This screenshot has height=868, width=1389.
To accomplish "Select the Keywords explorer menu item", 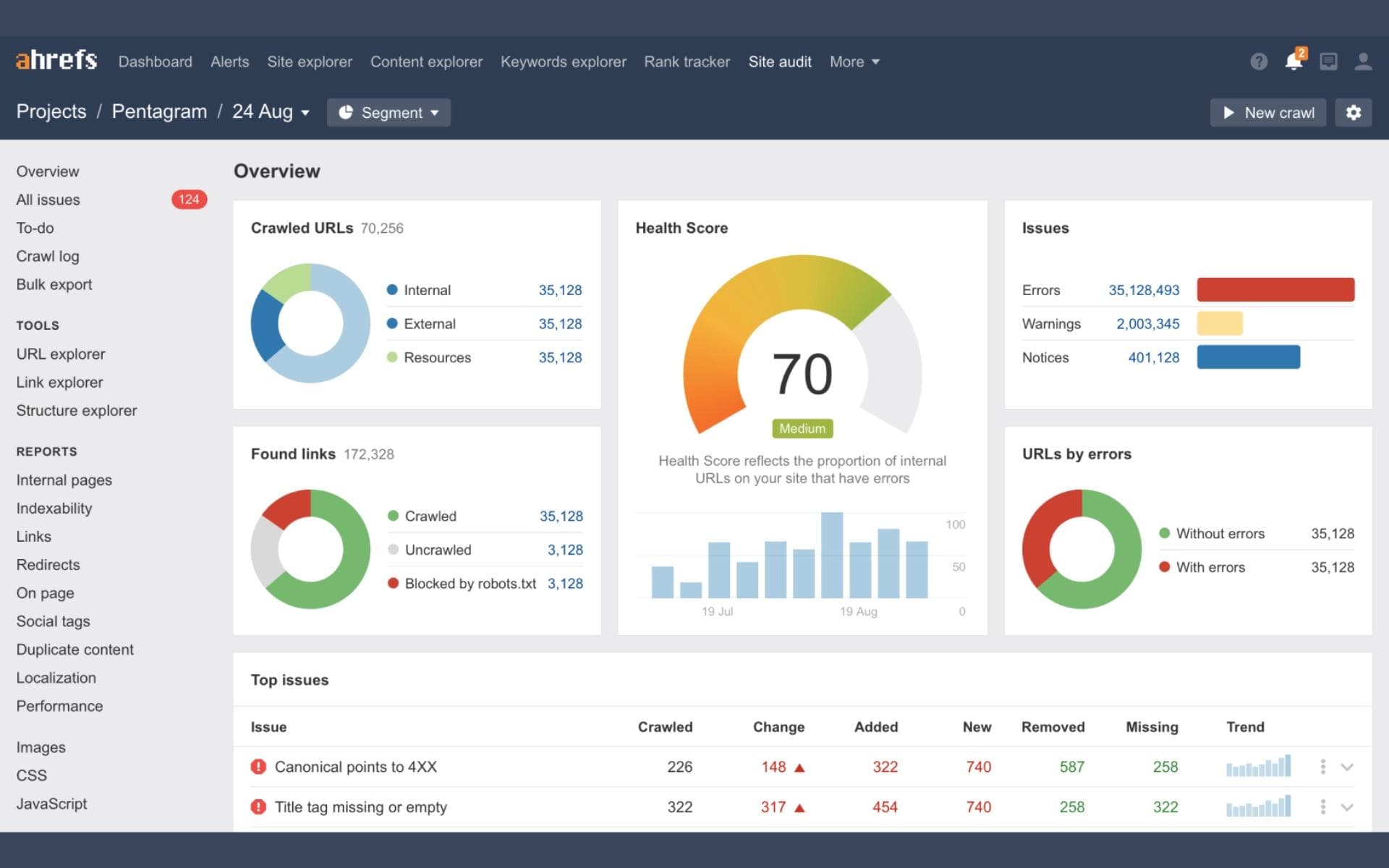I will point(564,62).
